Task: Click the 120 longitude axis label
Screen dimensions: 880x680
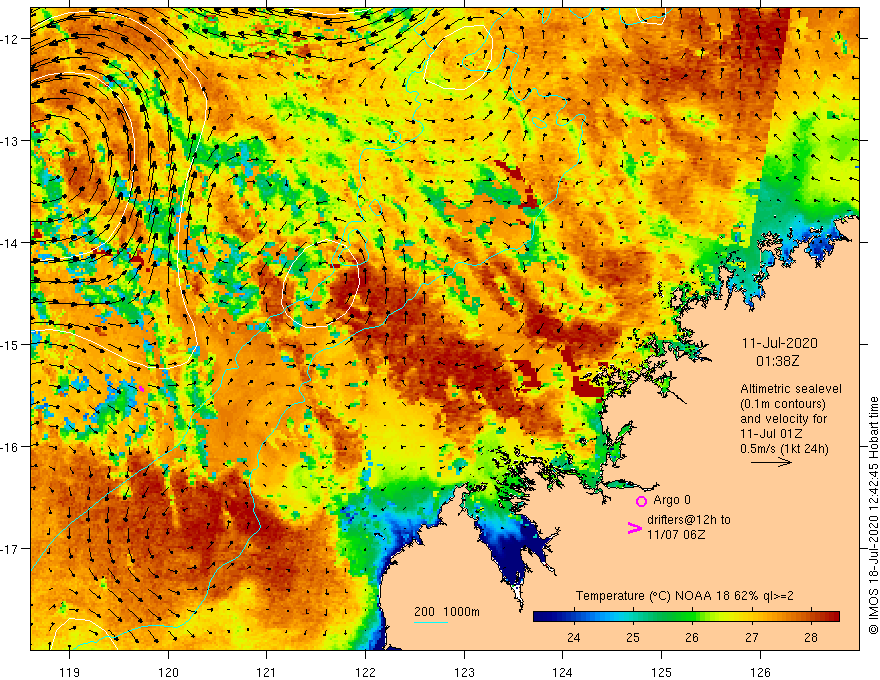Action: coord(168,672)
